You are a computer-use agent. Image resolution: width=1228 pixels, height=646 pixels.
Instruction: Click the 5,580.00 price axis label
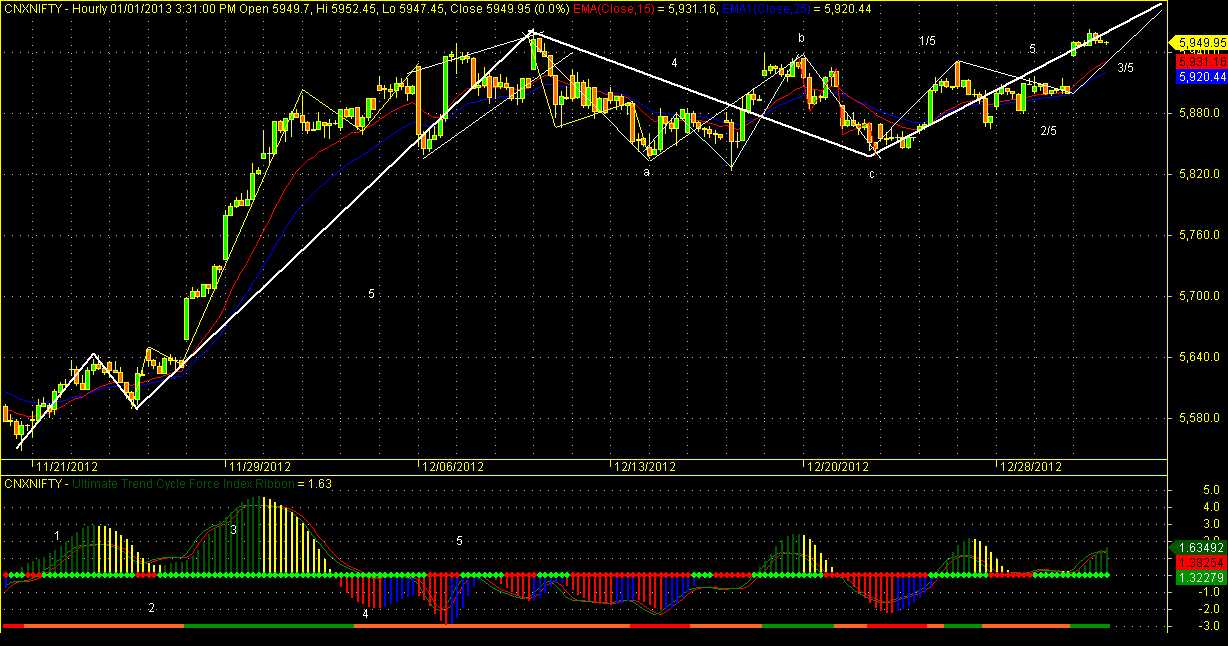pyautogui.click(x=1201, y=418)
